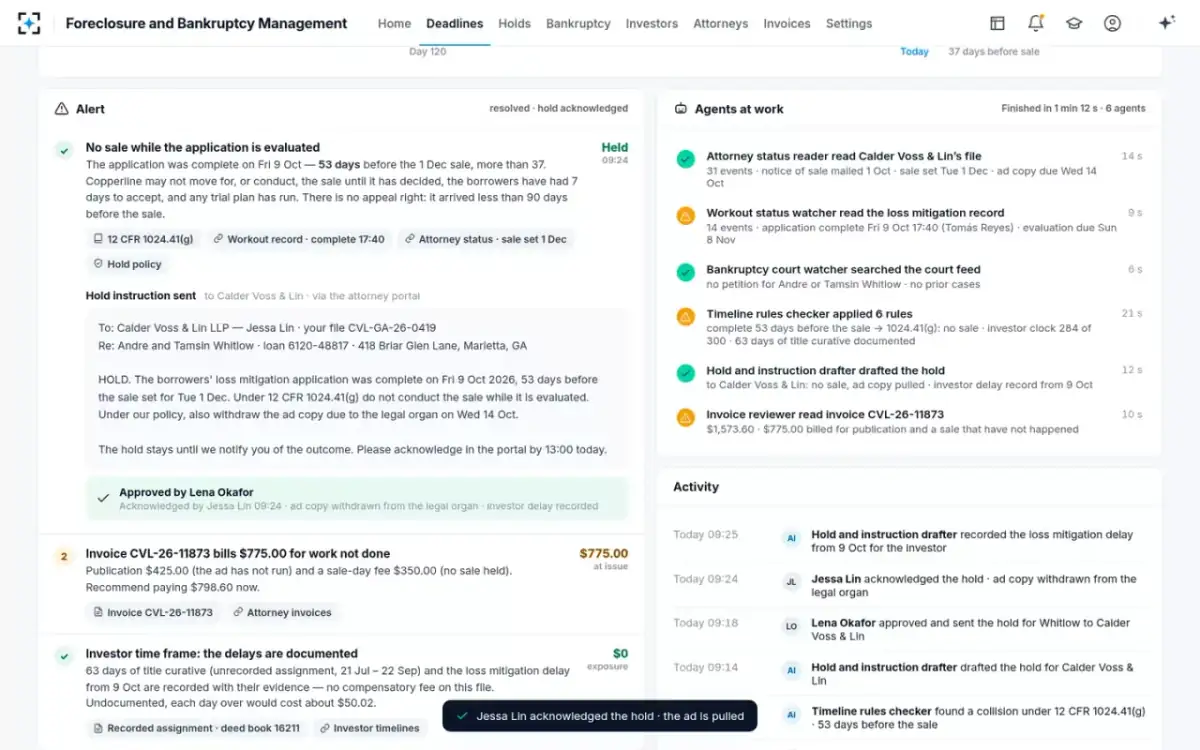
Task: Open the Investors tab
Action: click(x=652, y=23)
